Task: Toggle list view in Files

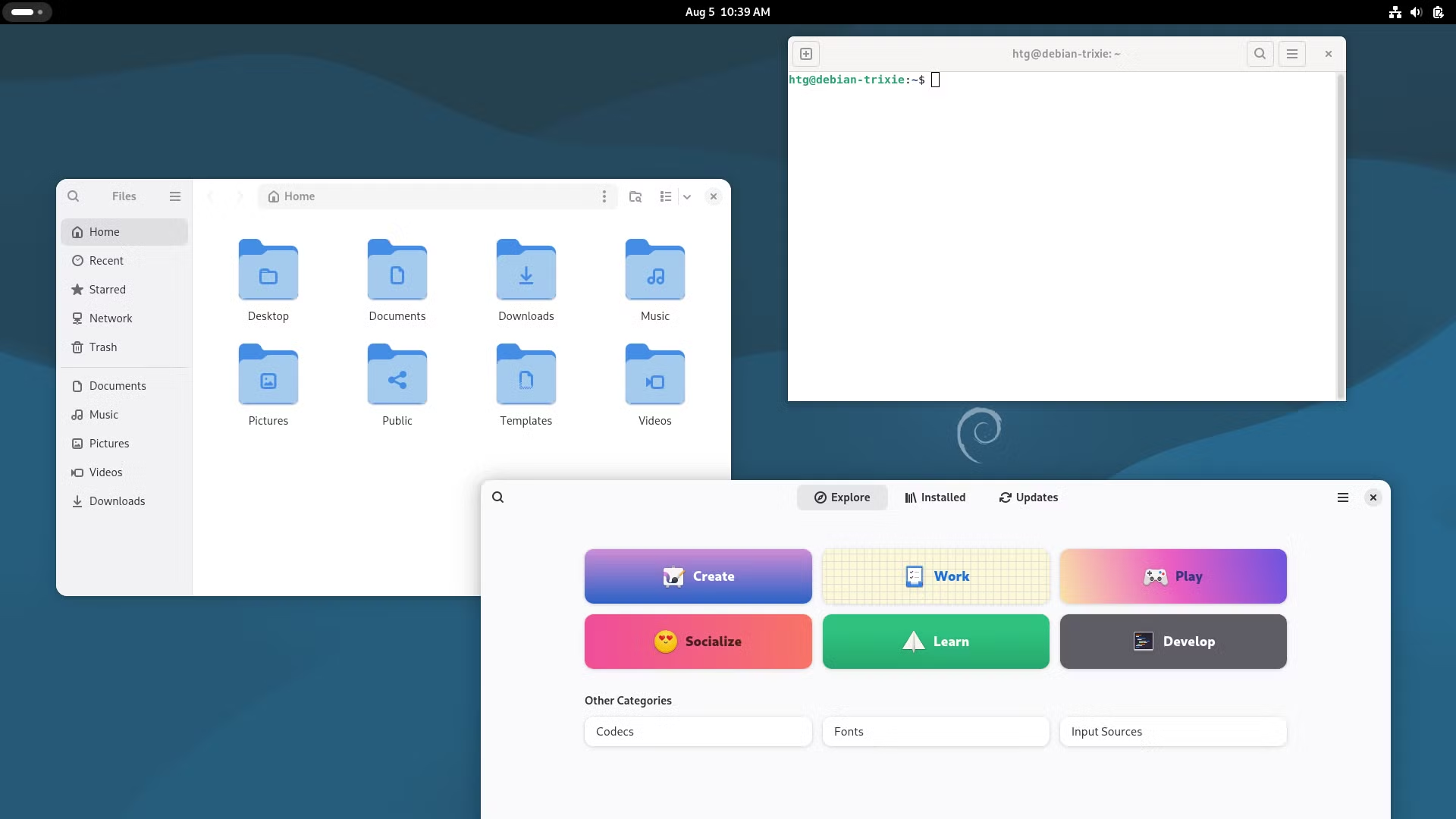Action: pyautogui.click(x=665, y=196)
